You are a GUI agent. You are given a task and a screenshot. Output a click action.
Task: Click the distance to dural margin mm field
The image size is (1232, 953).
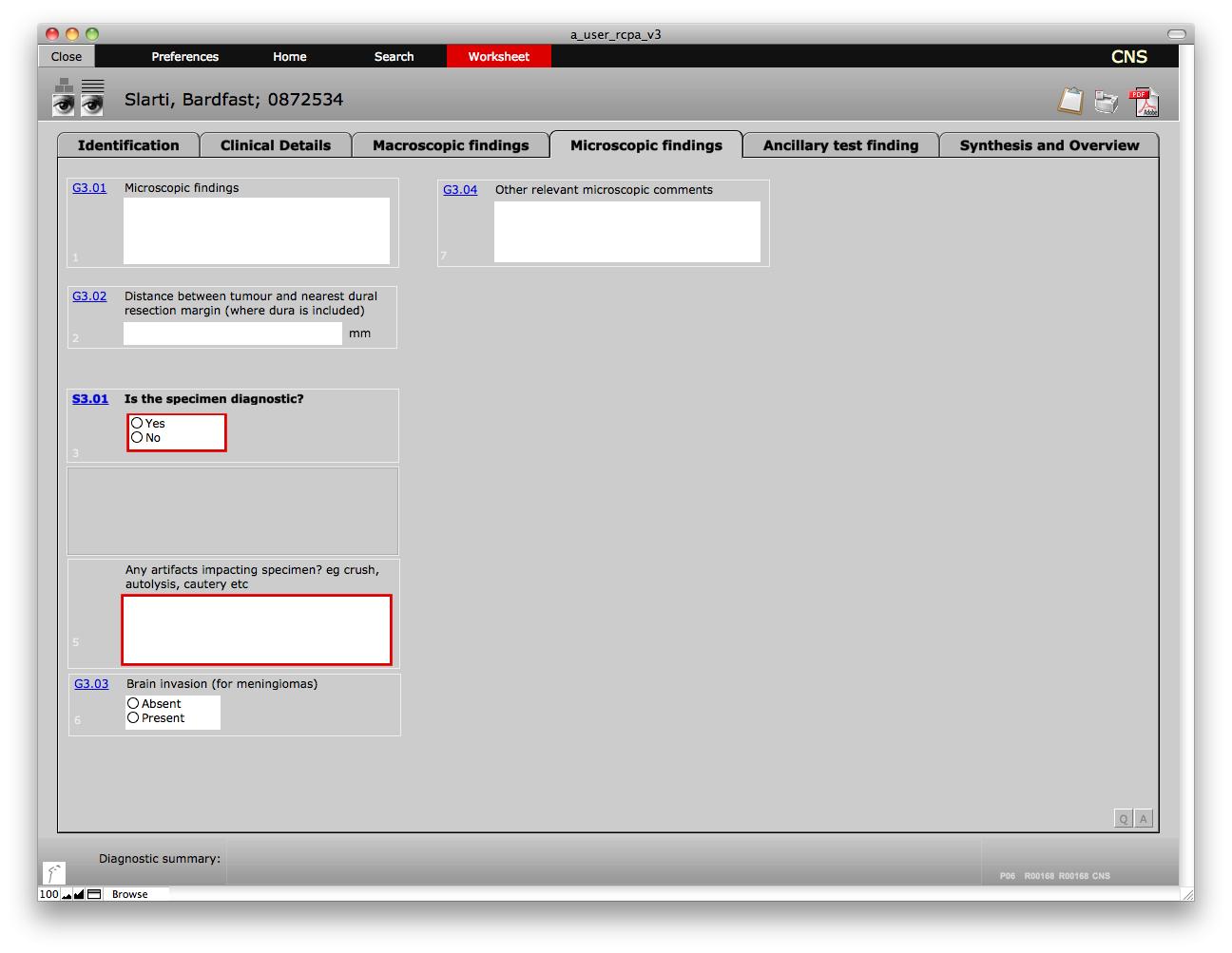pyautogui.click(x=233, y=334)
